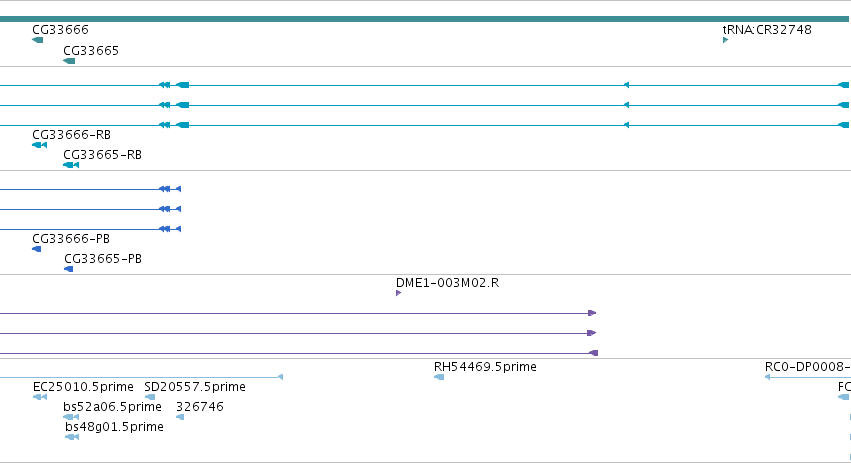The height and width of the screenshot is (463, 851).
Task: Click the 326746 feature glyph
Action: coord(180,417)
